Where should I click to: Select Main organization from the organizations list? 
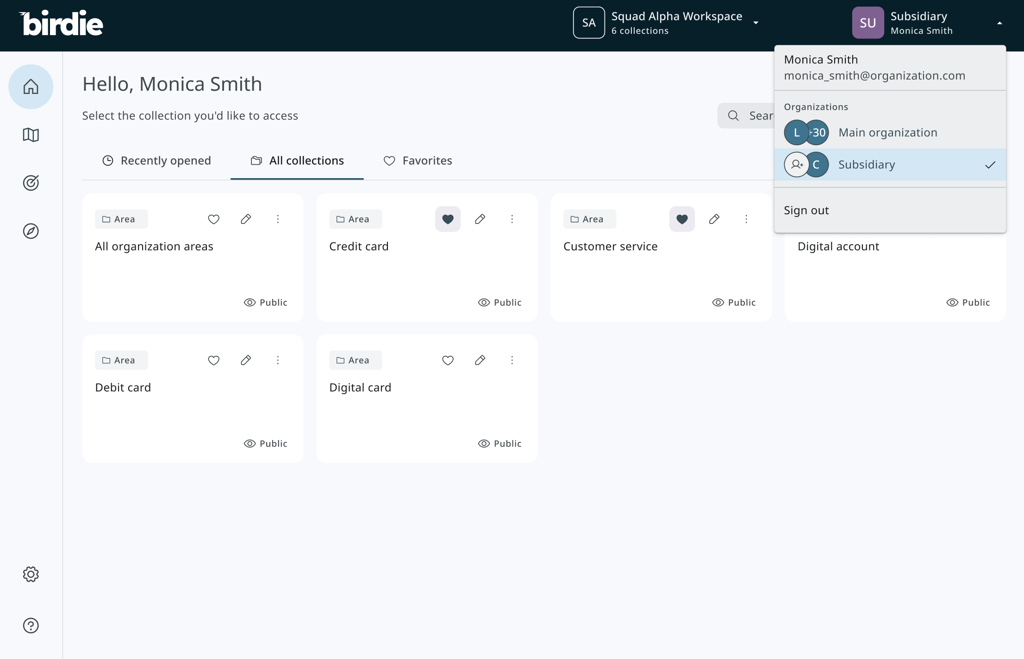(x=887, y=132)
